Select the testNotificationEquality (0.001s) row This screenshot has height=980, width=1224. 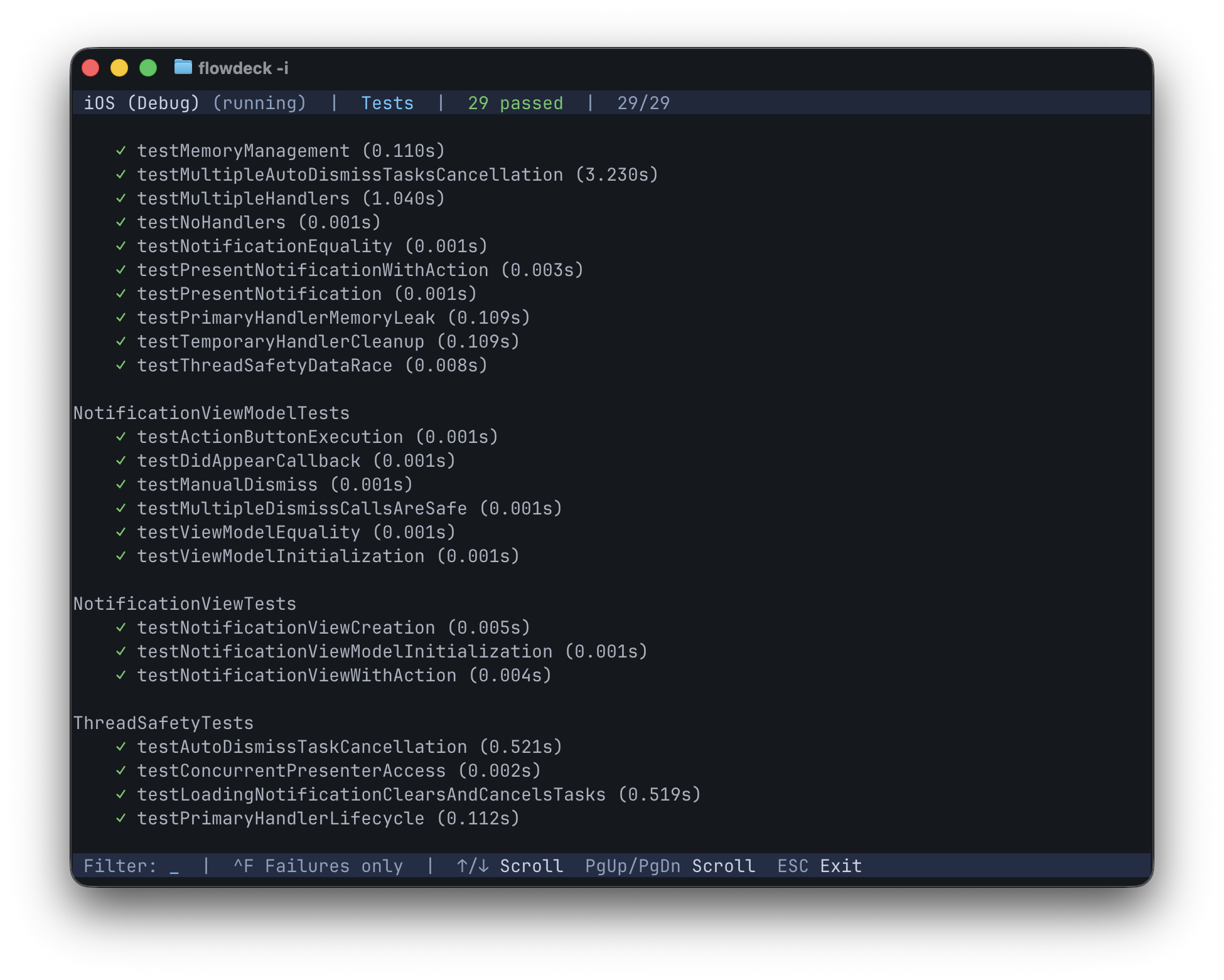point(302,246)
